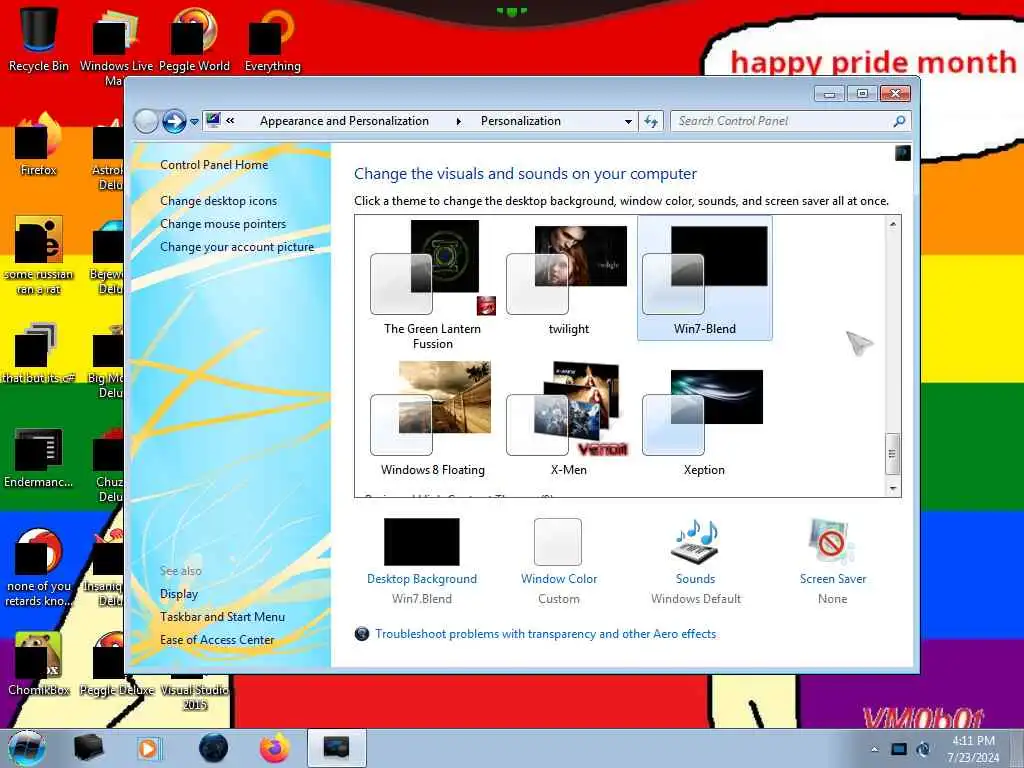Open Troubleshoot problems with transparency link
The width and height of the screenshot is (1024, 768).
pos(545,633)
